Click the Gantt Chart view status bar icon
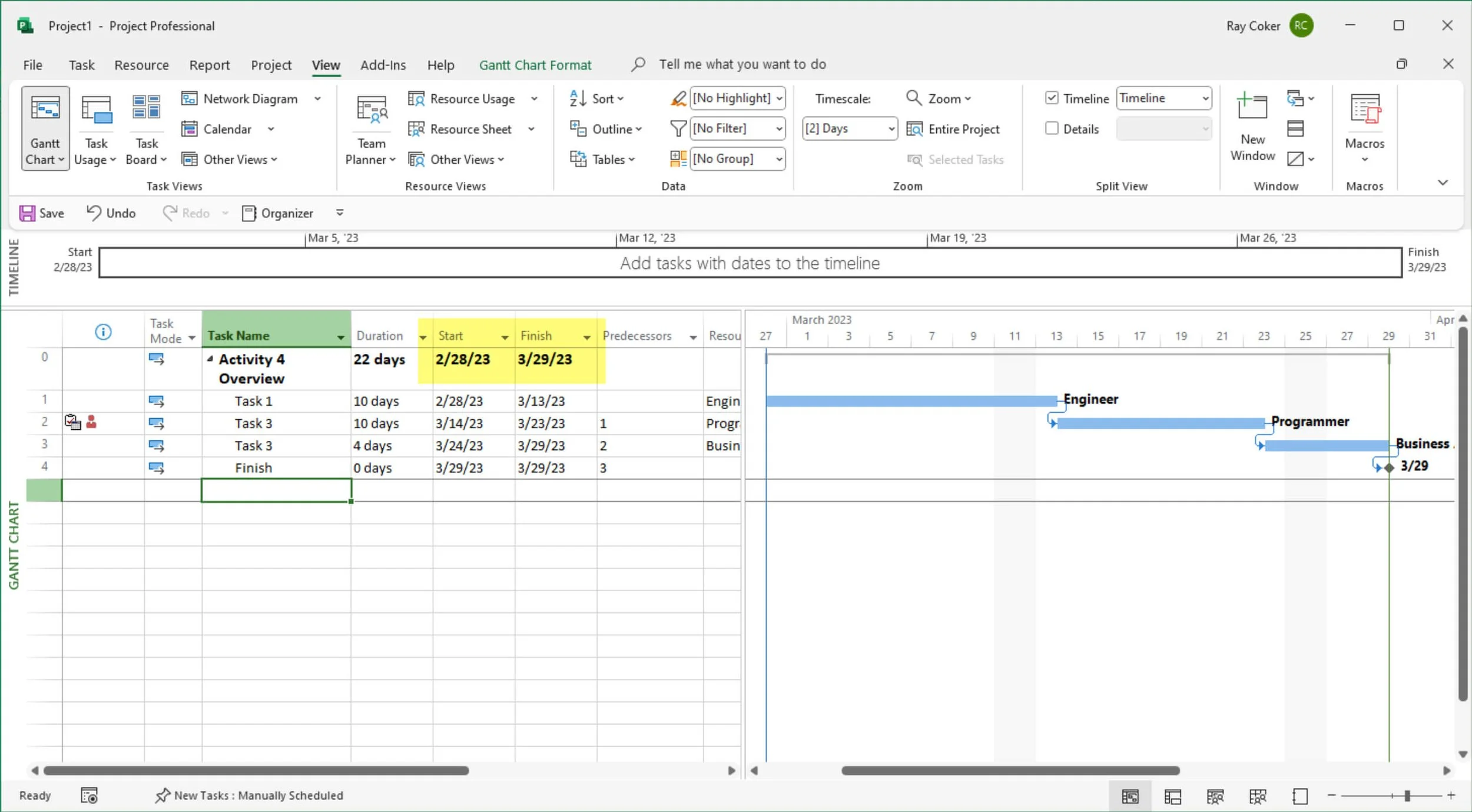The width and height of the screenshot is (1472, 812). pyautogui.click(x=1130, y=796)
